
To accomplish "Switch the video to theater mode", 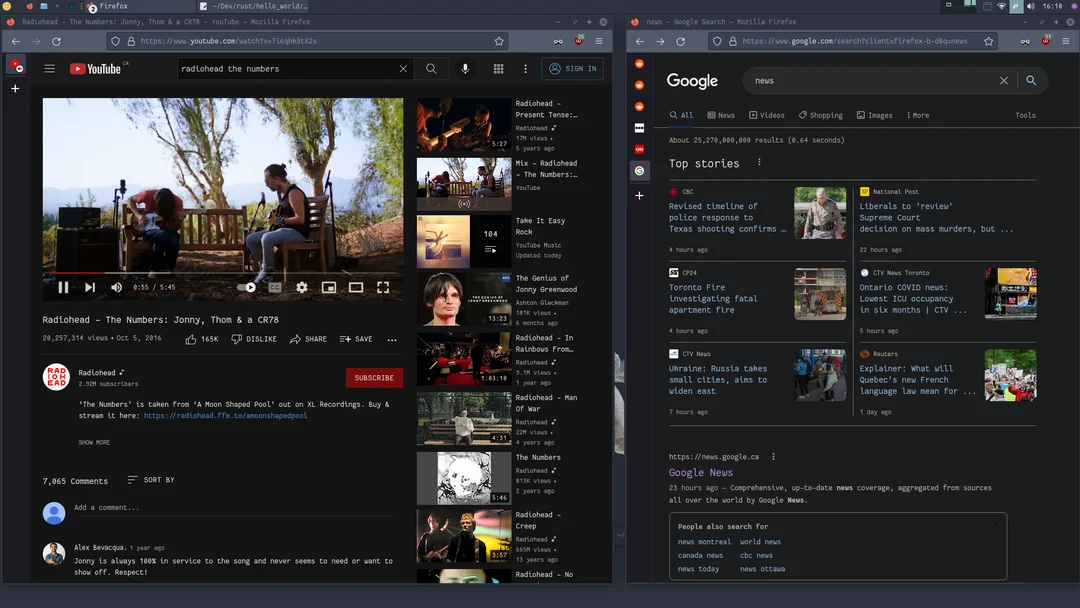I will [x=356, y=287].
